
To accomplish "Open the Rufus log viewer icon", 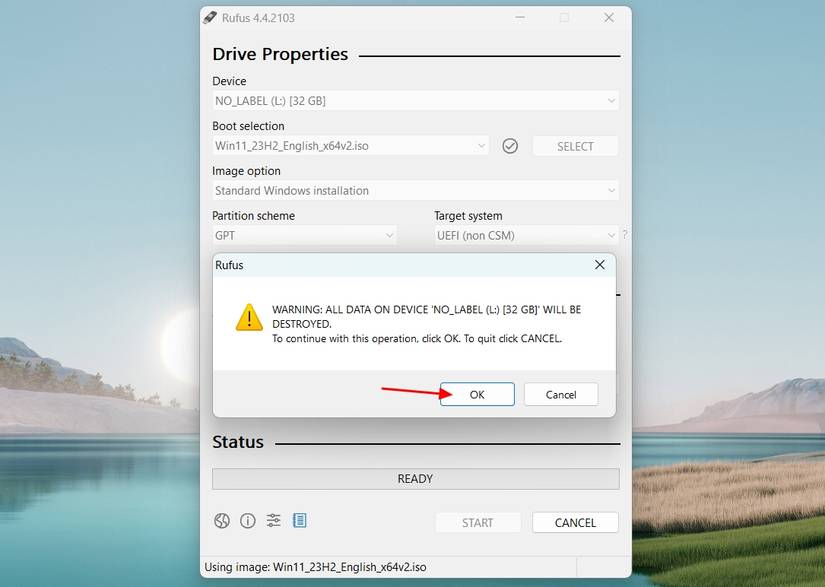I will coord(299,520).
